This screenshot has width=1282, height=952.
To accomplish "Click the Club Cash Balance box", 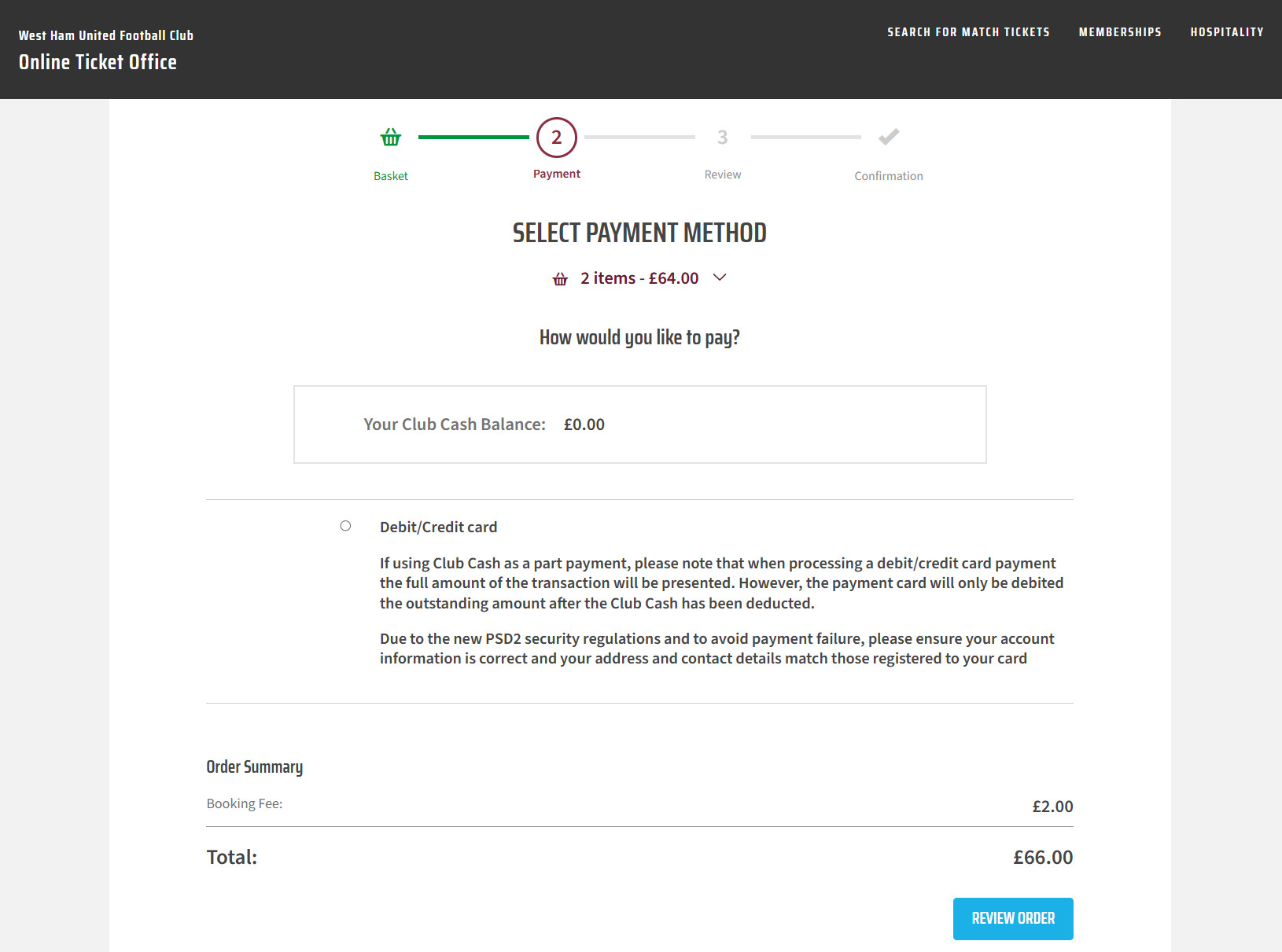I will point(639,425).
